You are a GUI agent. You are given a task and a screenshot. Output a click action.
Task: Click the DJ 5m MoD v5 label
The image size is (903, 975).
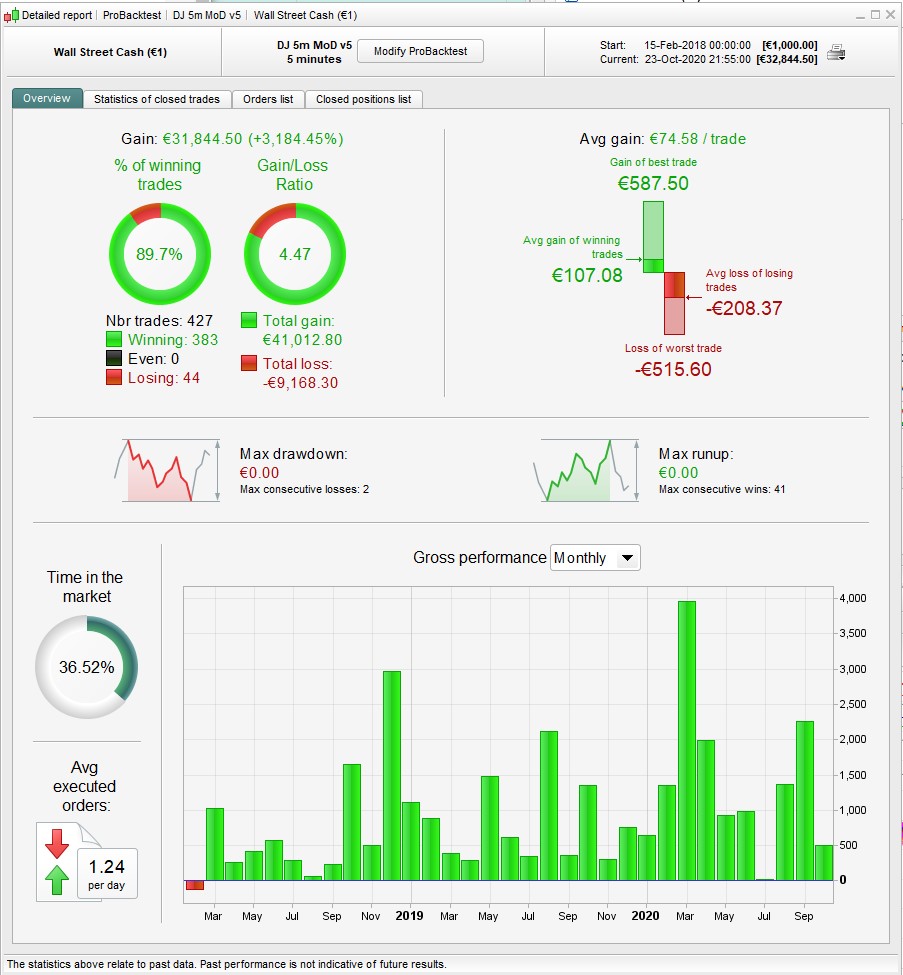coord(314,45)
